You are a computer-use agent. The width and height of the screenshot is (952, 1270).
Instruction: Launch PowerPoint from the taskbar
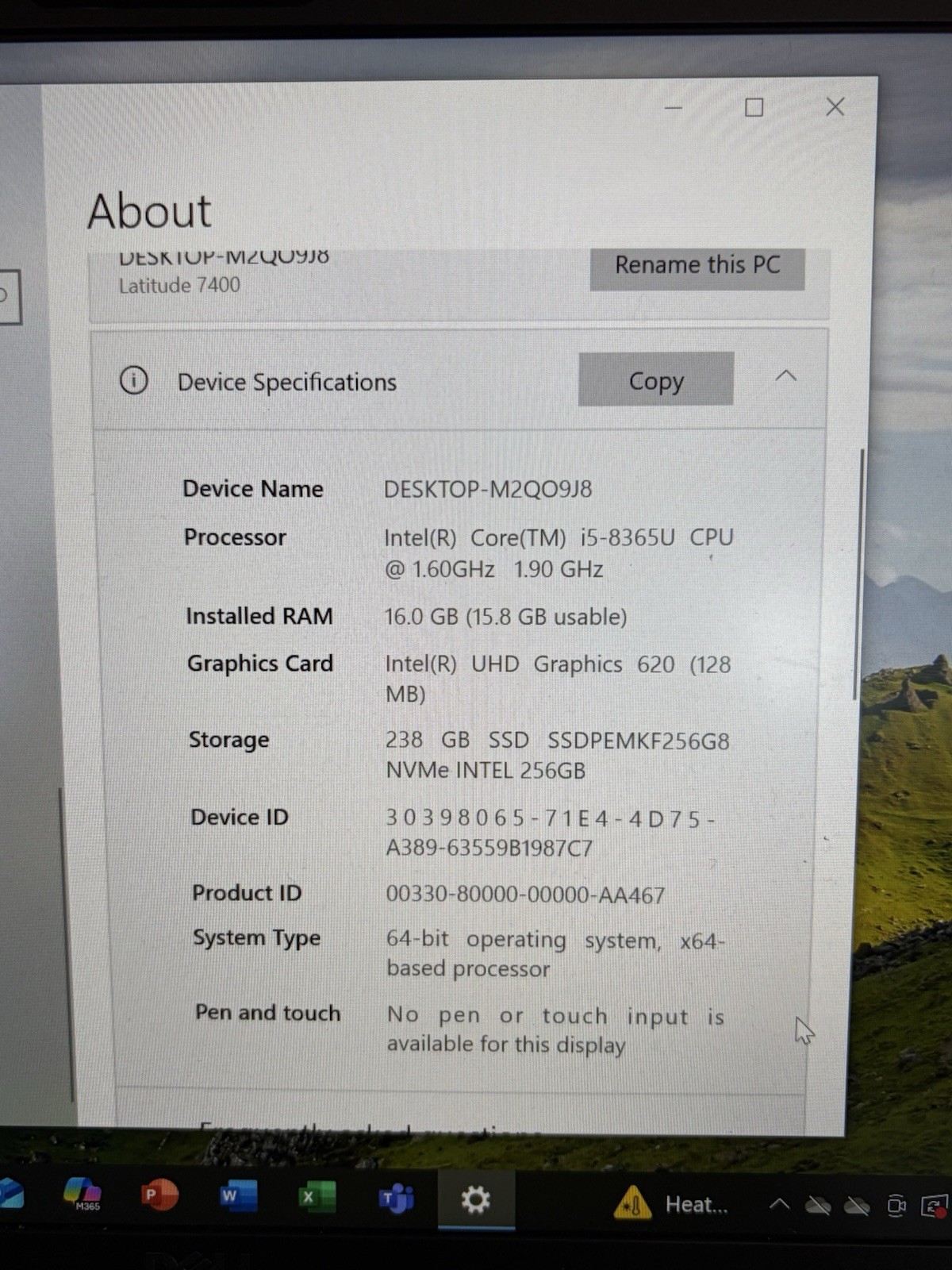click(x=159, y=1195)
